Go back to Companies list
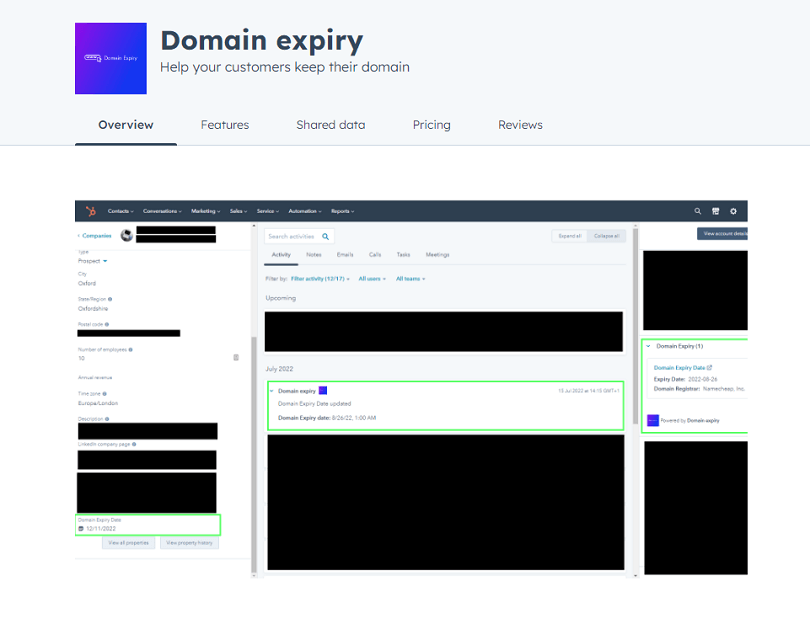The image size is (810, 618). [x=95, y=236]
